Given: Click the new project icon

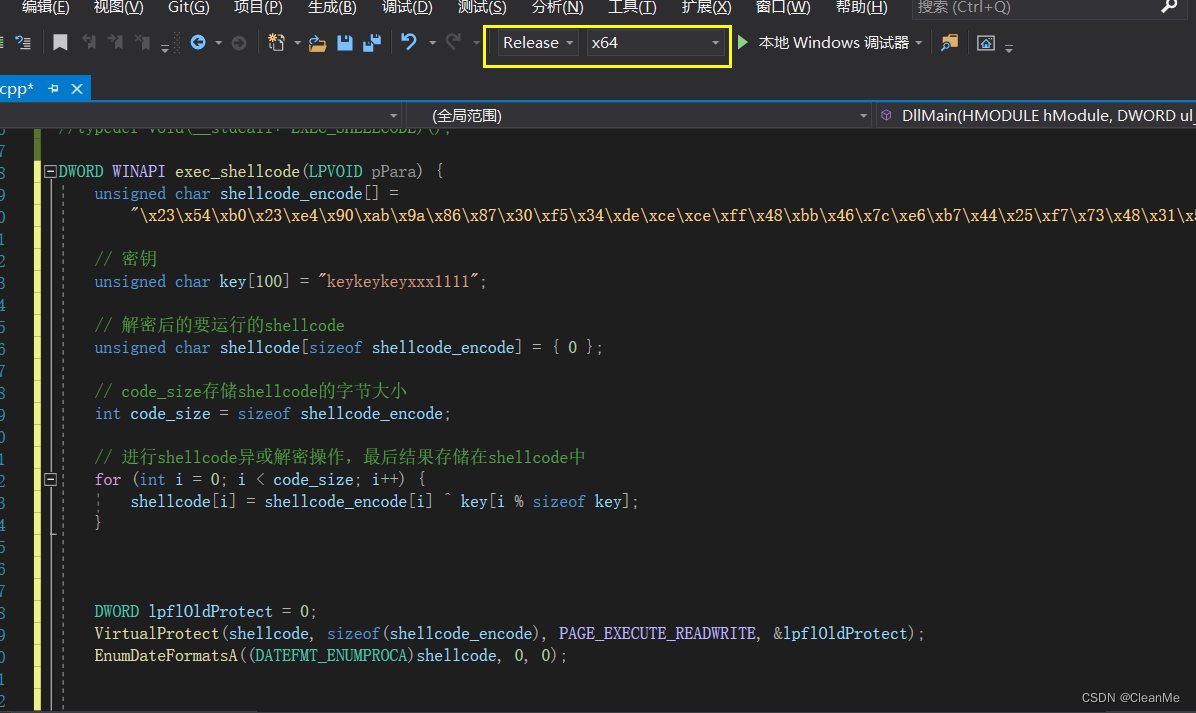Looking at the screenshot, I should pyautogui.click(x=276, y=43).
